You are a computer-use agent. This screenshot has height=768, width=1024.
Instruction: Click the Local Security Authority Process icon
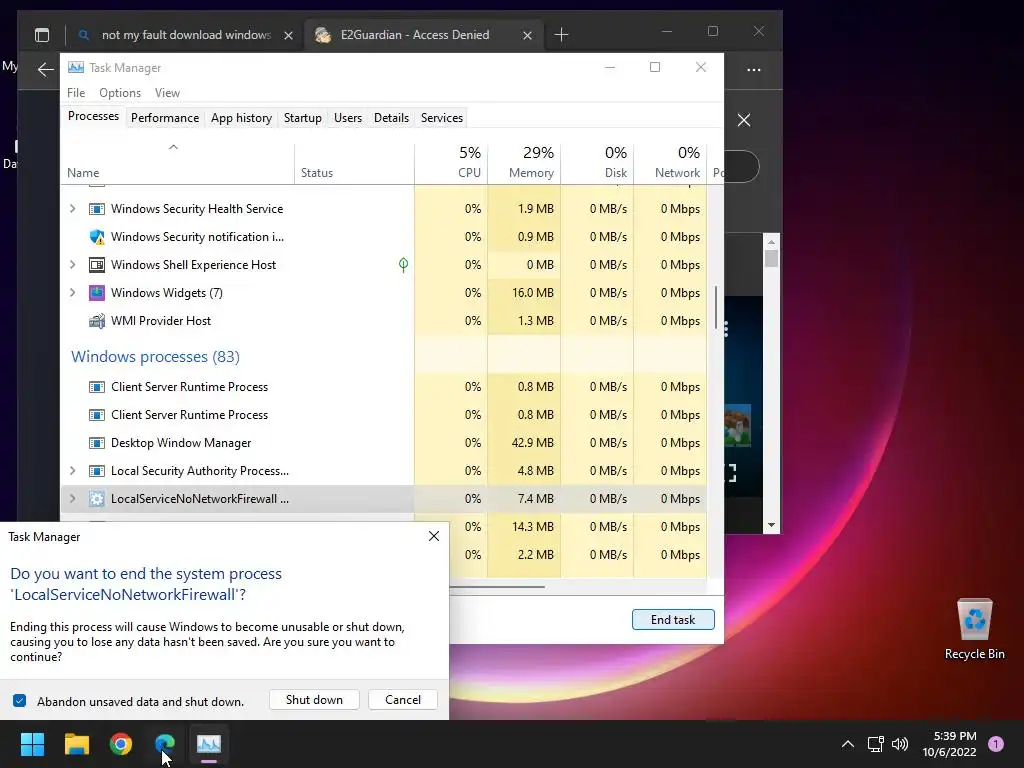(x=97, y=471)
